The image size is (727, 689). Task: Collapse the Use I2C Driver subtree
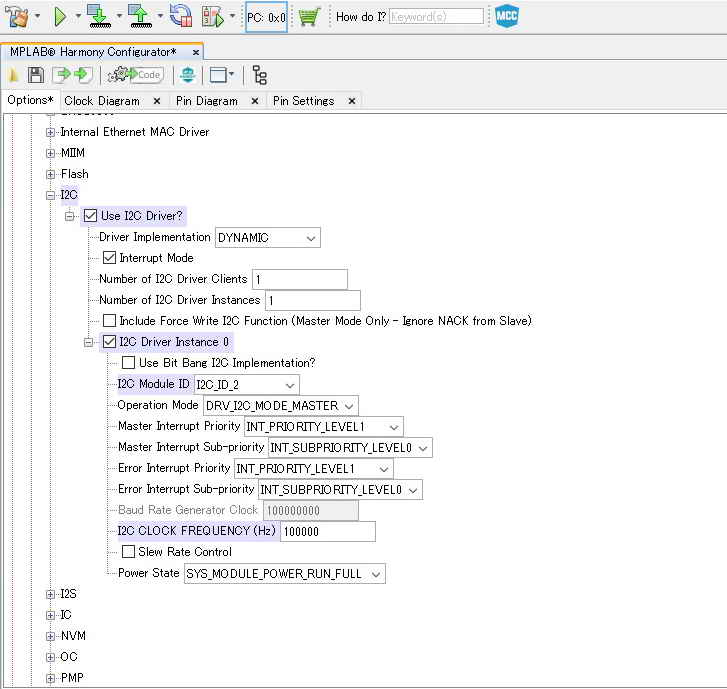pyautogui.click(x=70, y=217)
